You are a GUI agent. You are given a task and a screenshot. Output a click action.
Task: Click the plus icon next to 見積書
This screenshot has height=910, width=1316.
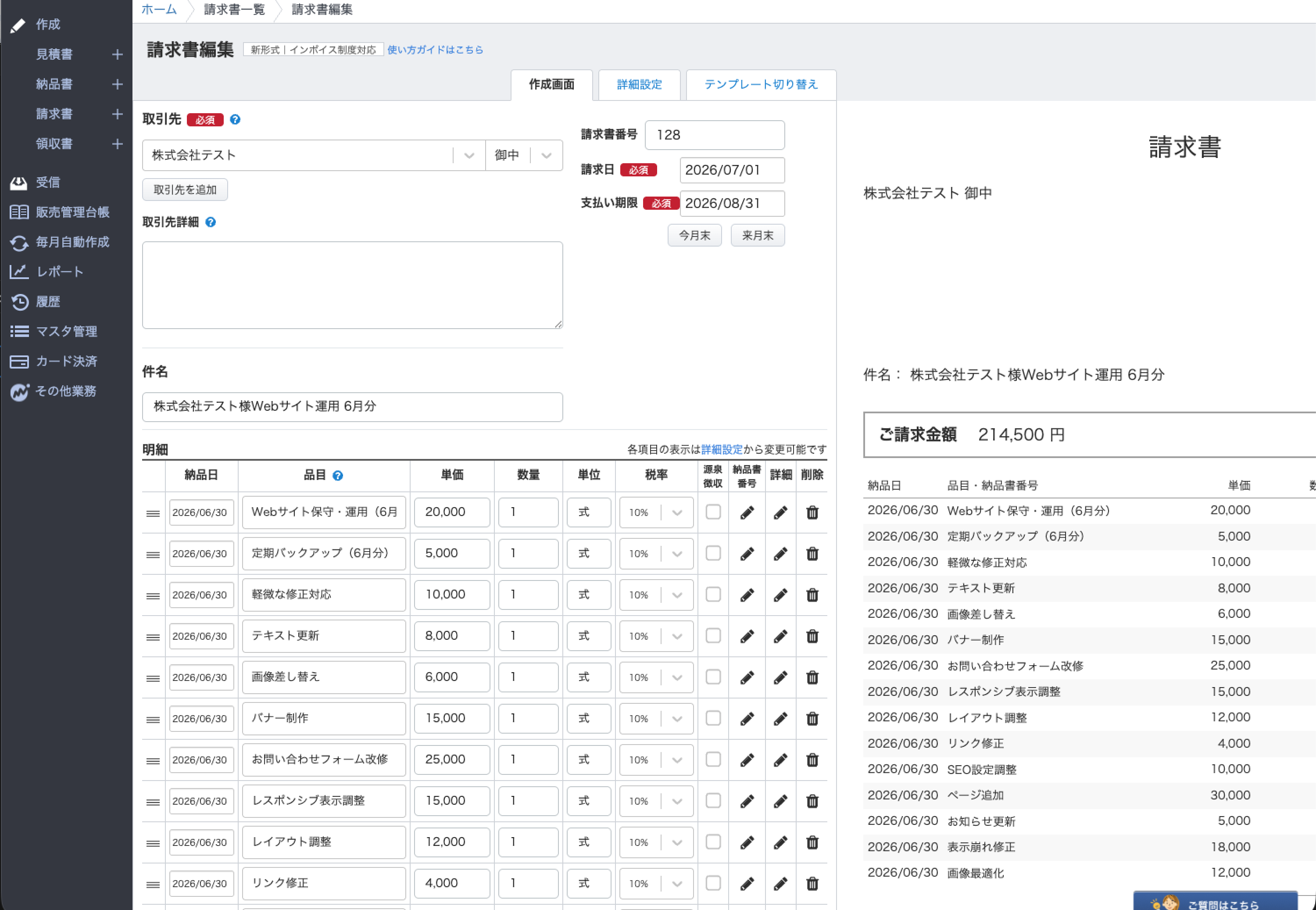[x=118, y=54]
